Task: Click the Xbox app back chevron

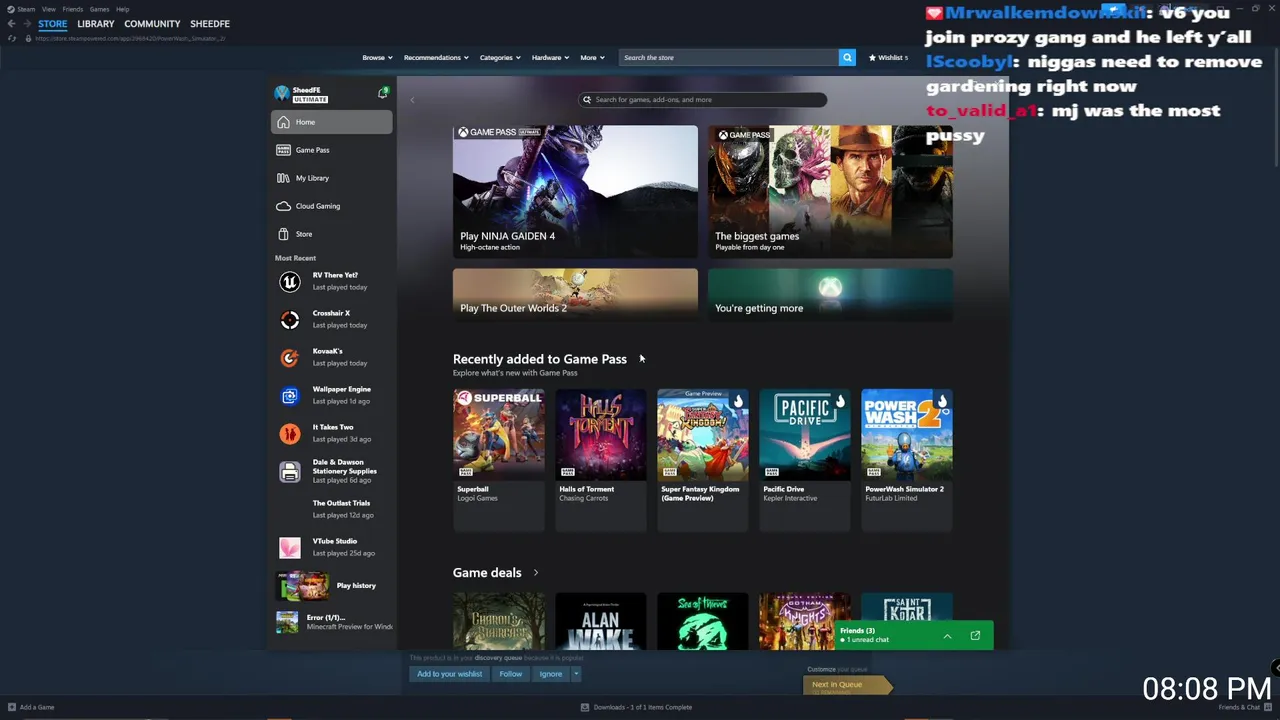Action: pyautogui.click(x=412, y=100)
